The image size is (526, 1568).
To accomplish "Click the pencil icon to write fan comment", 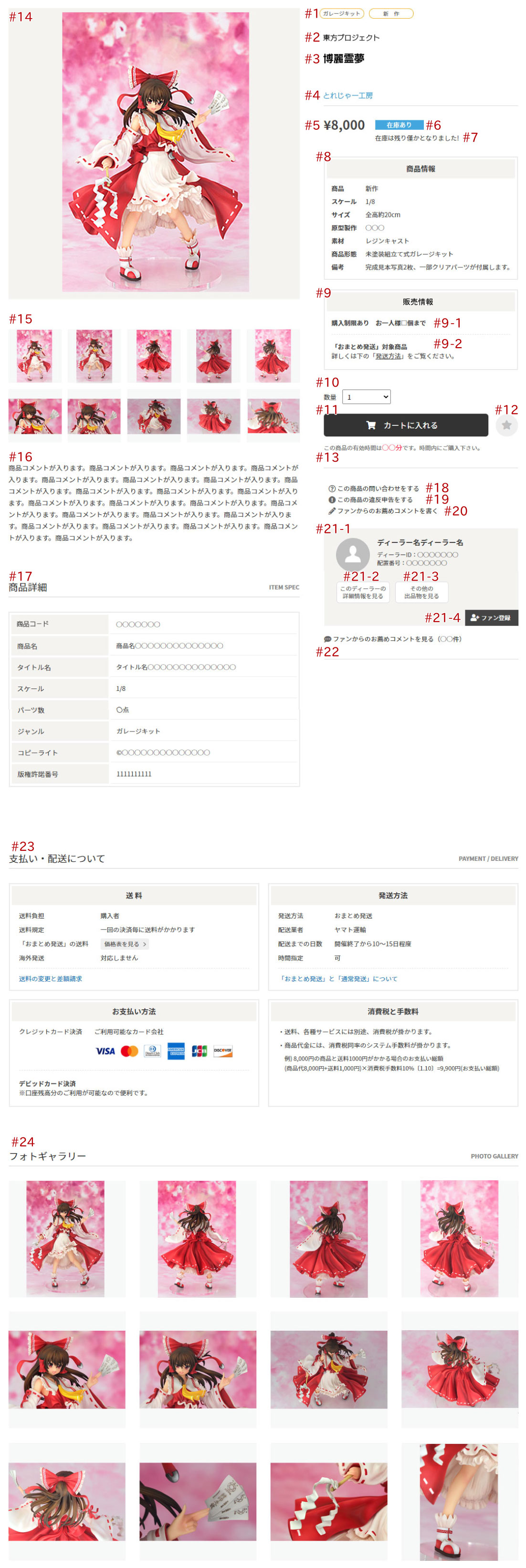I will (332, 511).
